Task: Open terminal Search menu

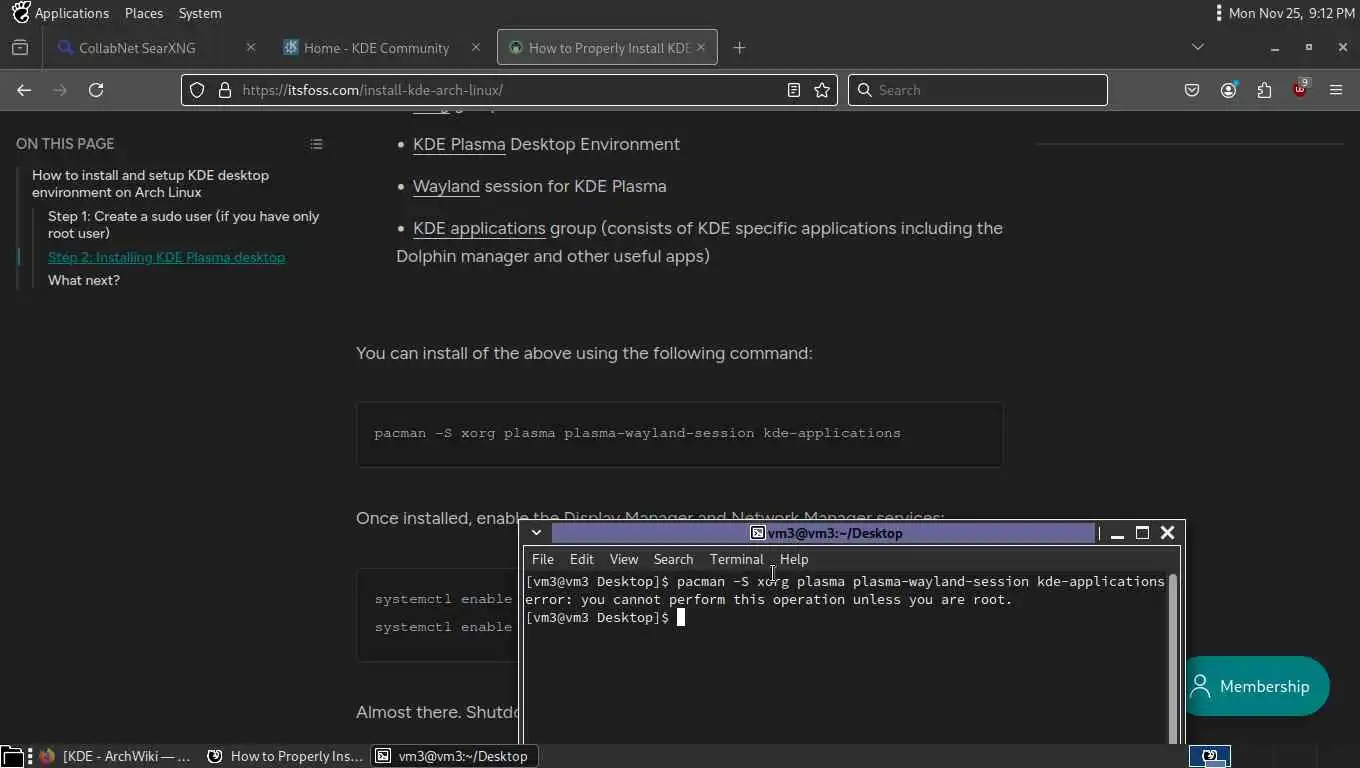Action: pos(673,559)
